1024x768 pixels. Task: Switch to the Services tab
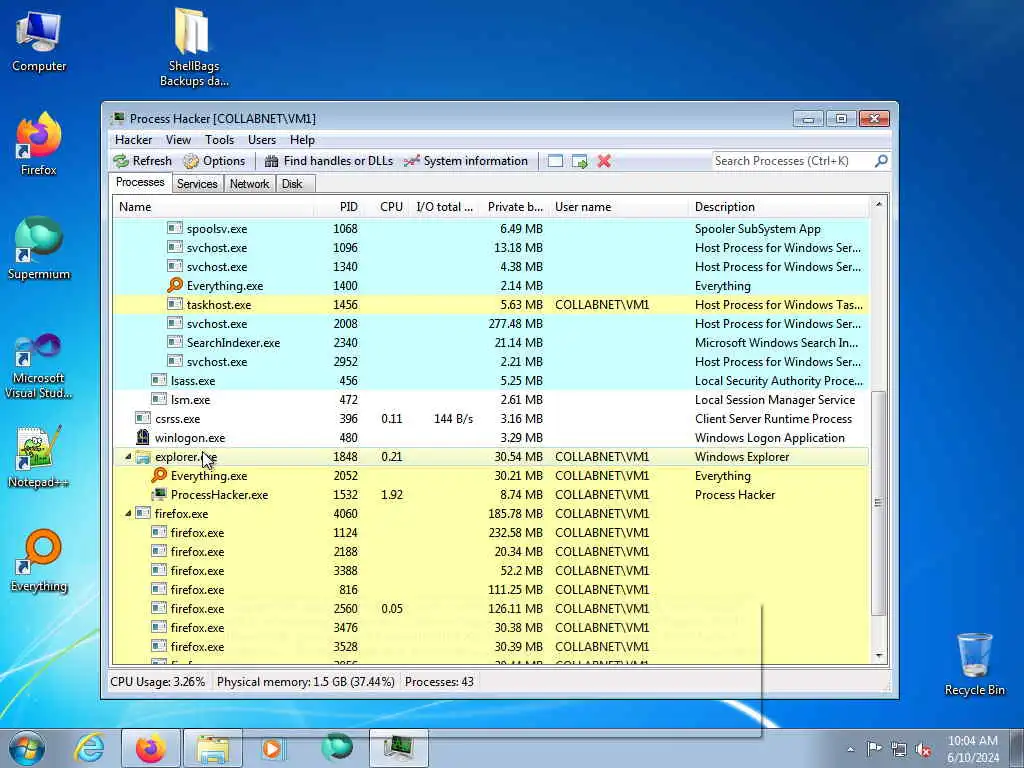(197, 184)
